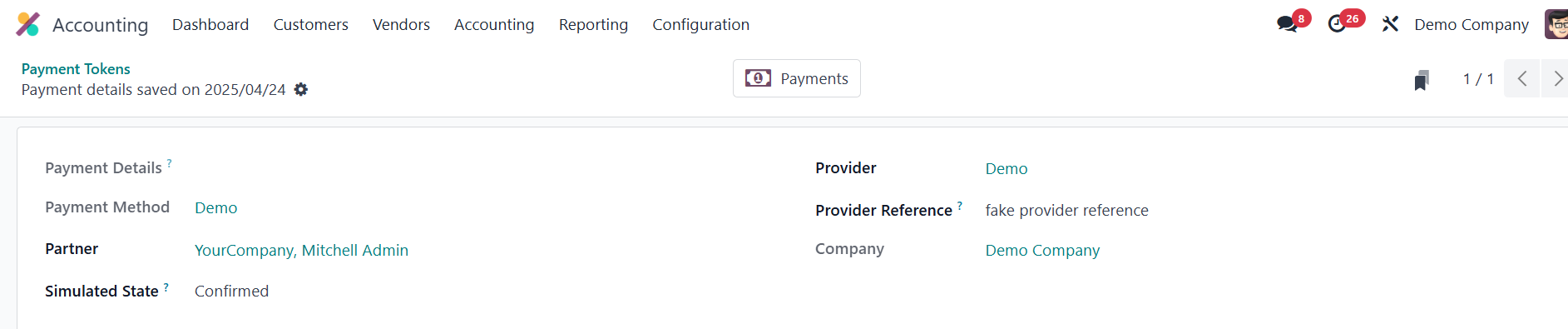The height and width of the screenshot is (329, 1568).
Task: Click the Accounting app logo icon
Action: point(27,24)
